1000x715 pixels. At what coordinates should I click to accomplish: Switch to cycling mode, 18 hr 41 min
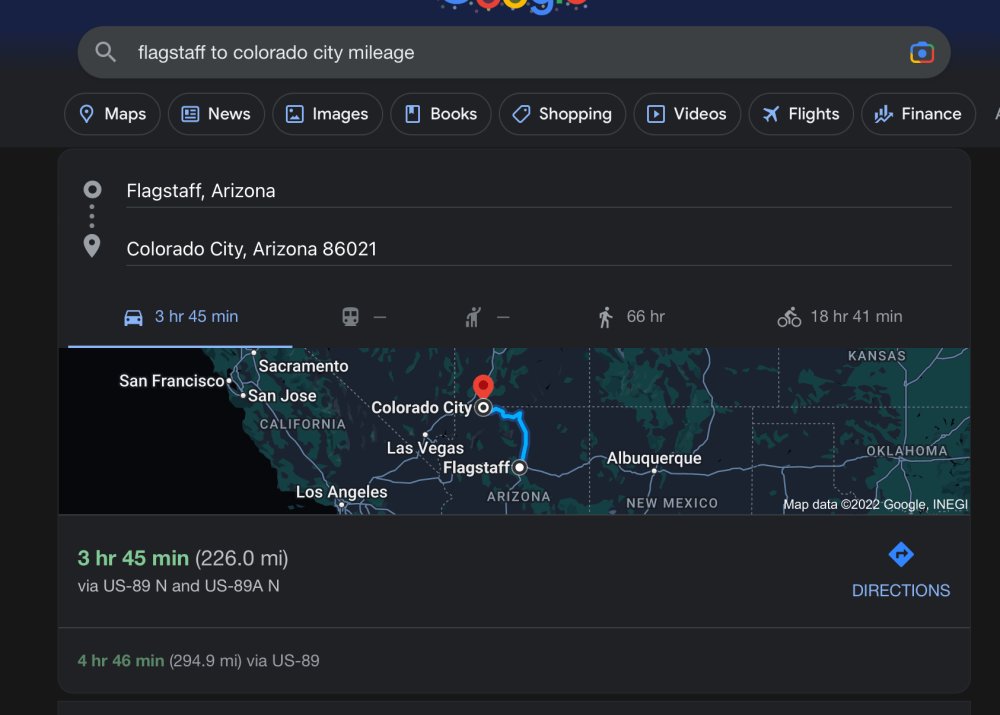[839, 317]
